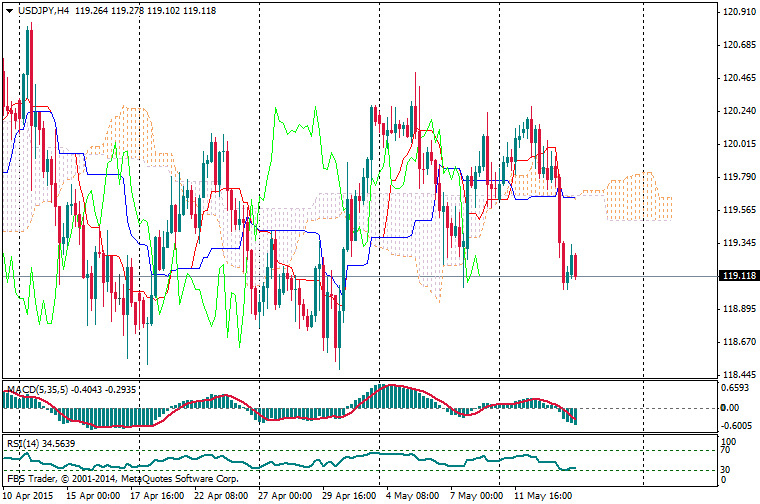Select the 22 Apr 08:00 time label

(221, 496)
